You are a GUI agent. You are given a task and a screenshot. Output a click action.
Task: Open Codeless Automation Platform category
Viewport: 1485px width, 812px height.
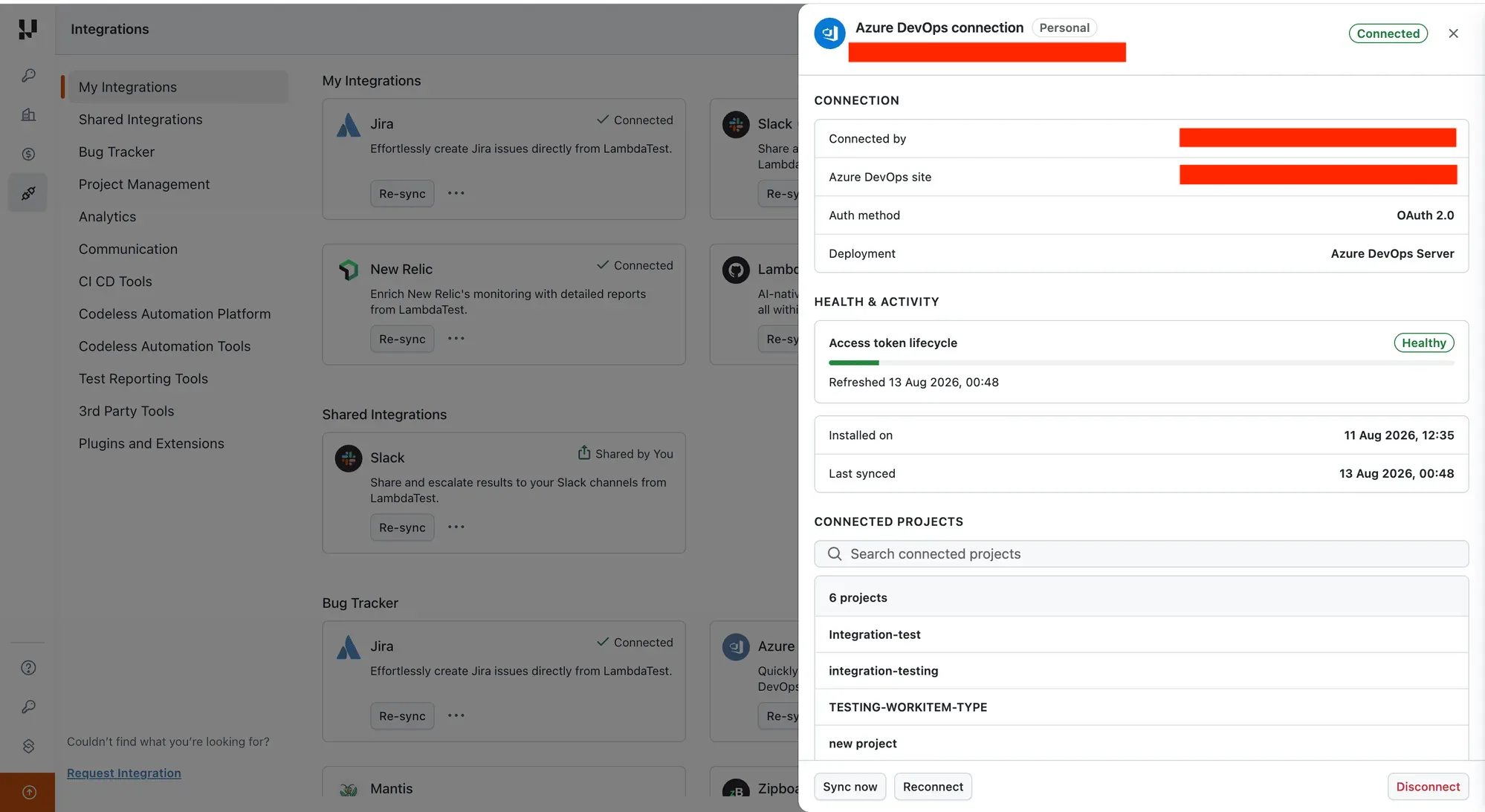coord(175,314)
